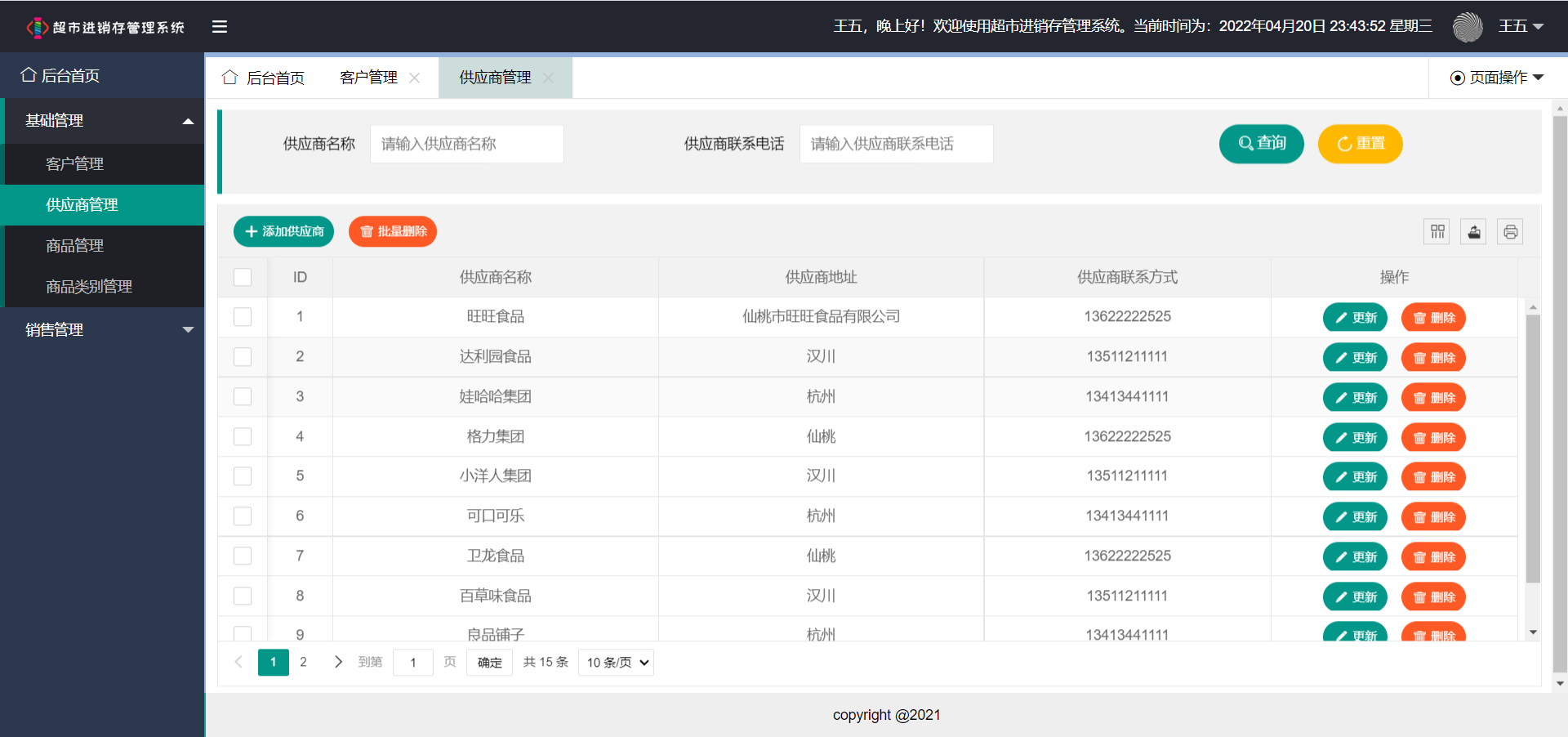
Task: Delete supplier 可口可乐
Action: click(x=1433, y=517)
